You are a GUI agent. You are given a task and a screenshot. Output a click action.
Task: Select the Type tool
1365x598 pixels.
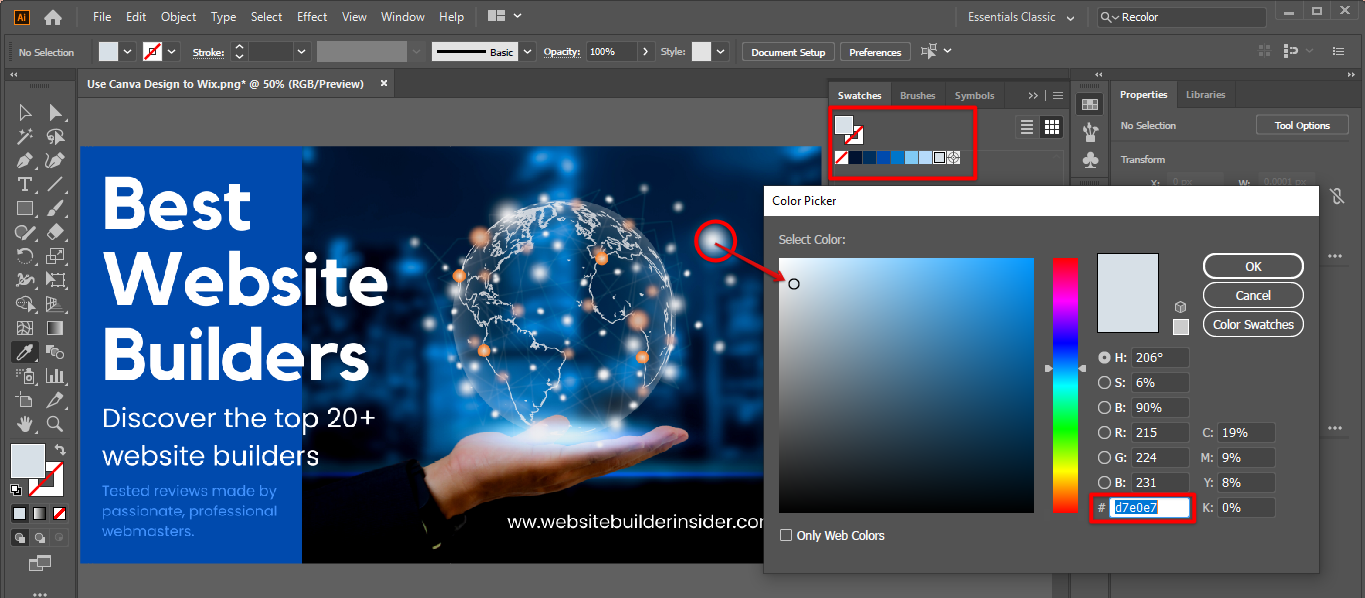pyautogui.click(x=25, y=184)
